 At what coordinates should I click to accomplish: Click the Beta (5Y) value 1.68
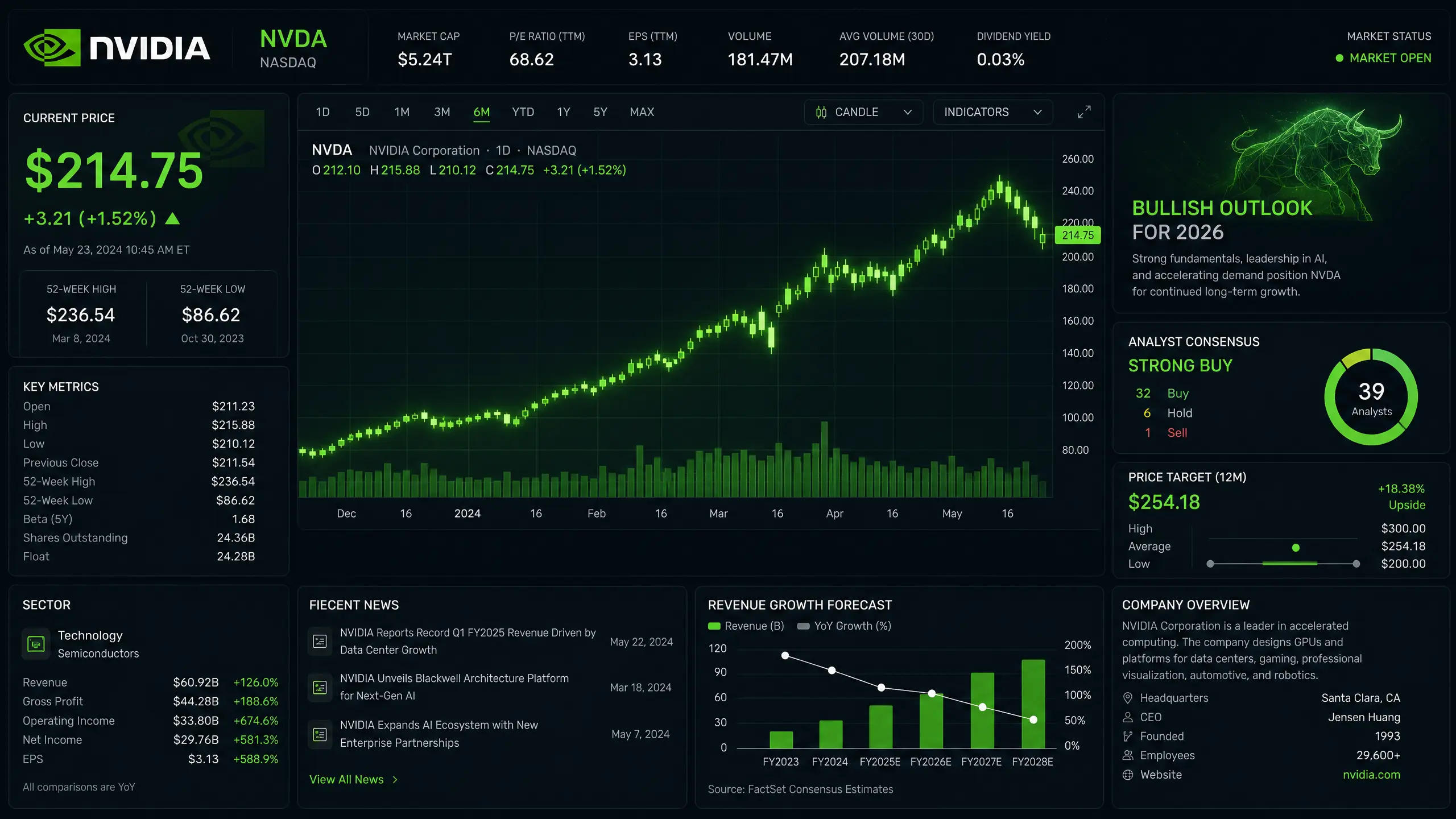(x=243, y=519)
